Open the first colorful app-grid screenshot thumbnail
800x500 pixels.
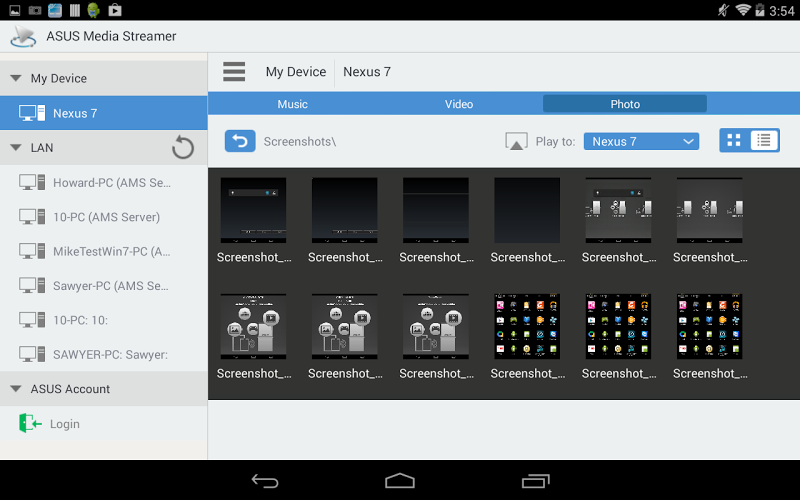527,327
